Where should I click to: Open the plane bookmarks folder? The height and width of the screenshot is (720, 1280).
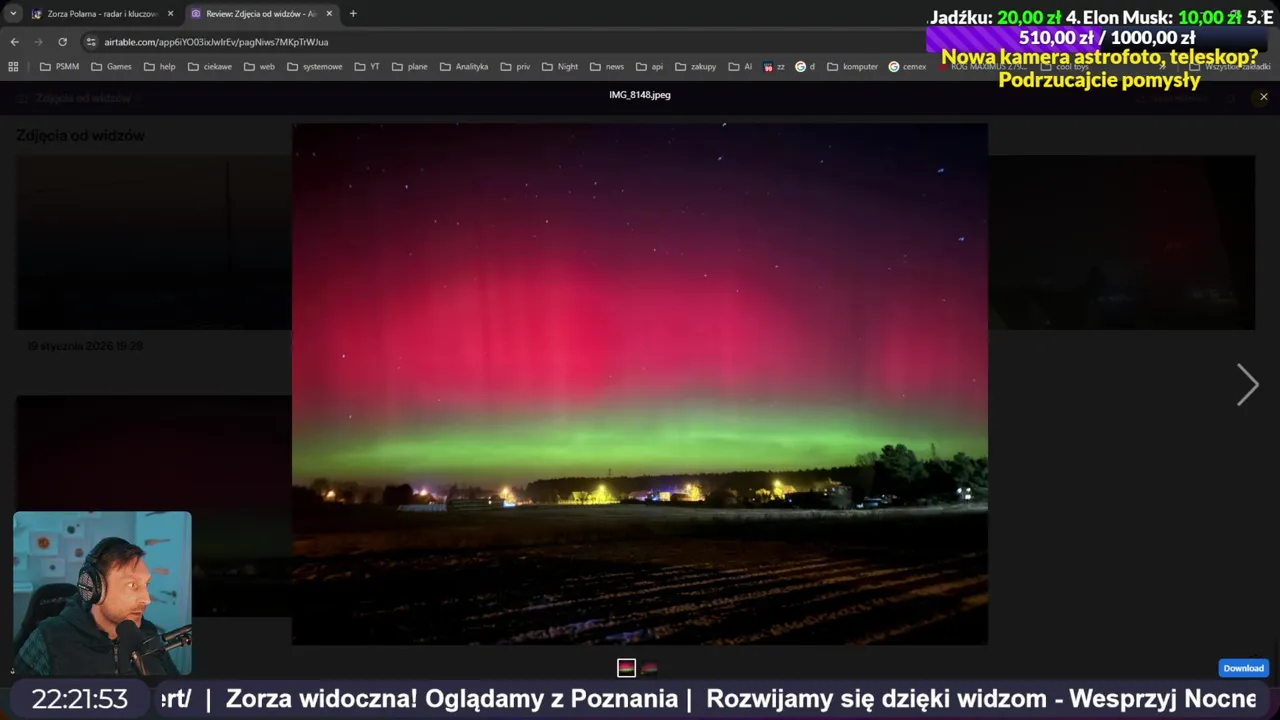point(409,67)
